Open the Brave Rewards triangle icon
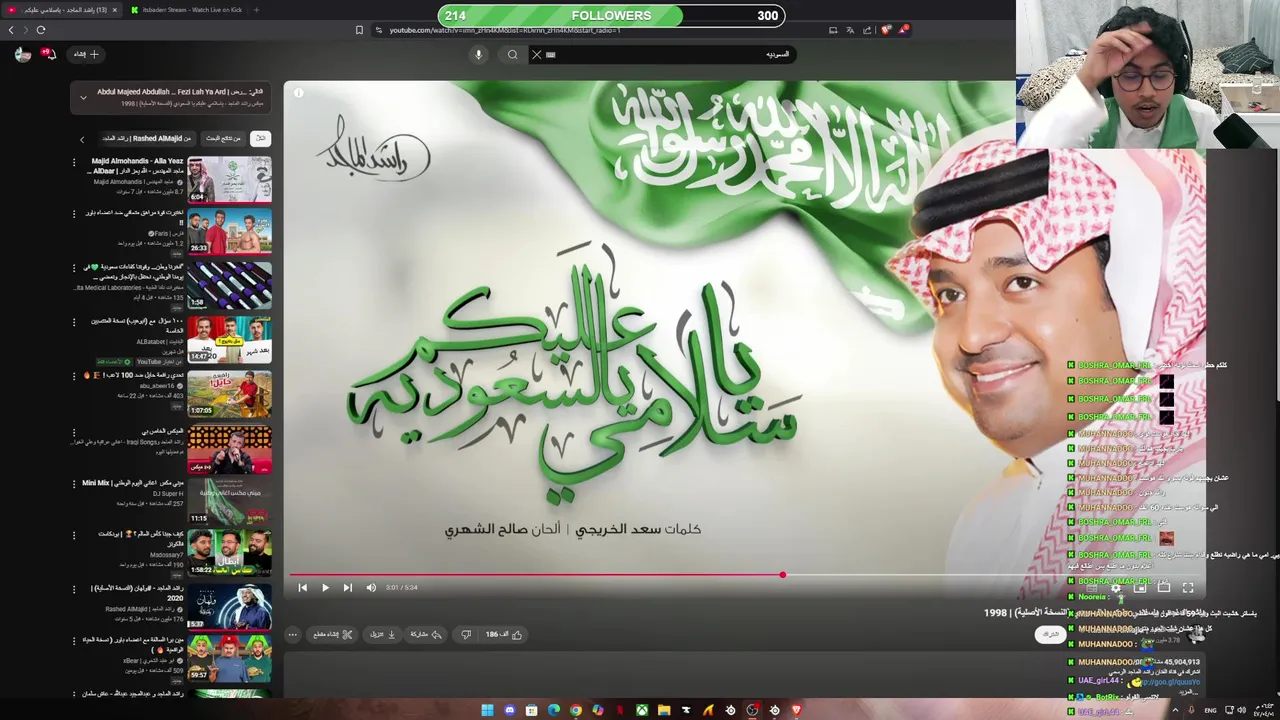This screenshot has height=720, width=1280. [x=903, y=30]
